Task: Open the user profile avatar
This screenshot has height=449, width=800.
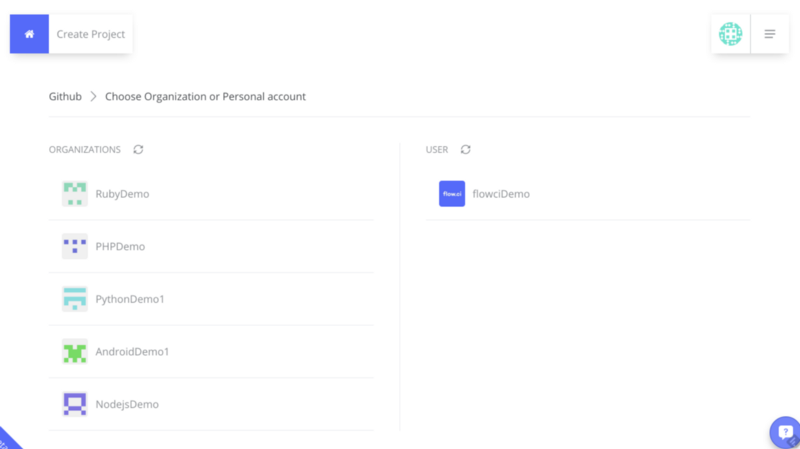Action: (x=731, y=34)
